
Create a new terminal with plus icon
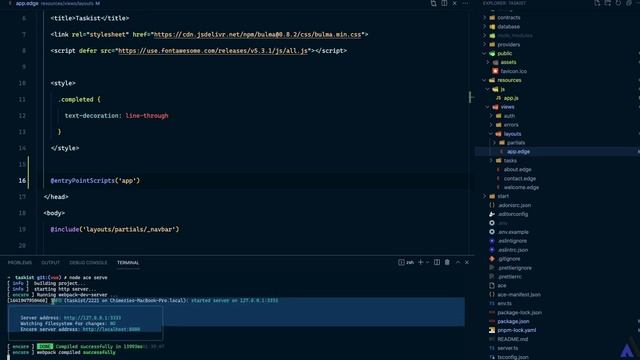420,262
